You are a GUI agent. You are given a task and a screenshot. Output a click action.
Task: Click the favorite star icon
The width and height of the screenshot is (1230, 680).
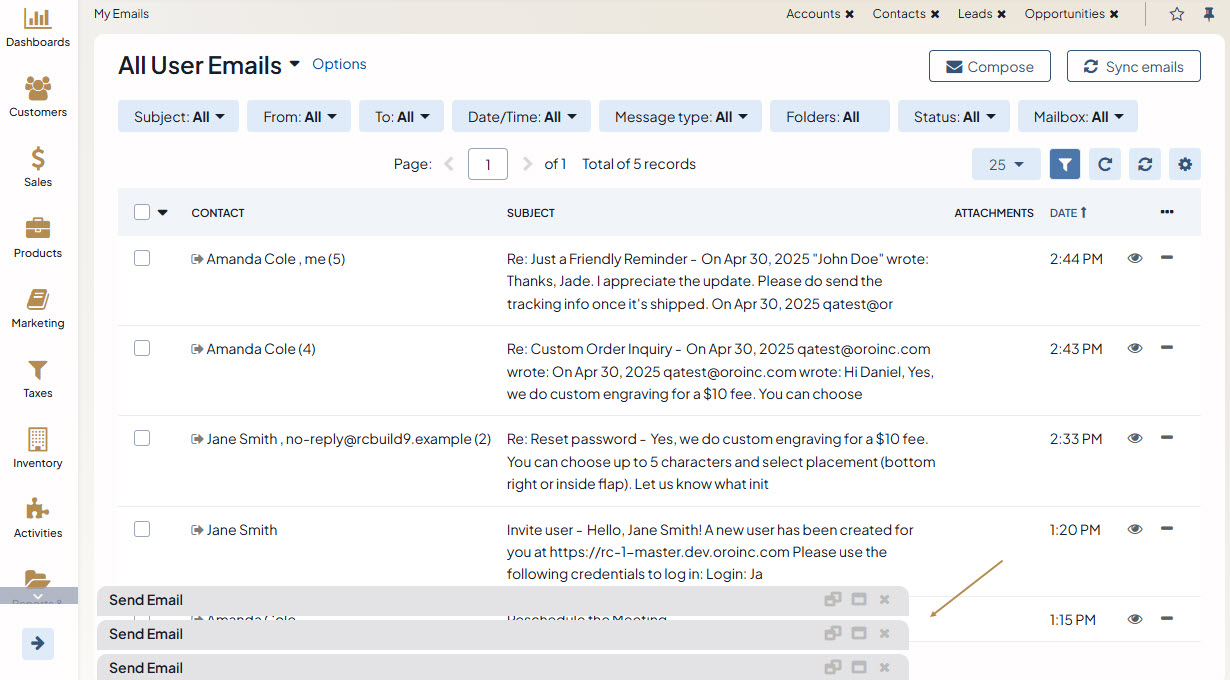(1177, 14)
